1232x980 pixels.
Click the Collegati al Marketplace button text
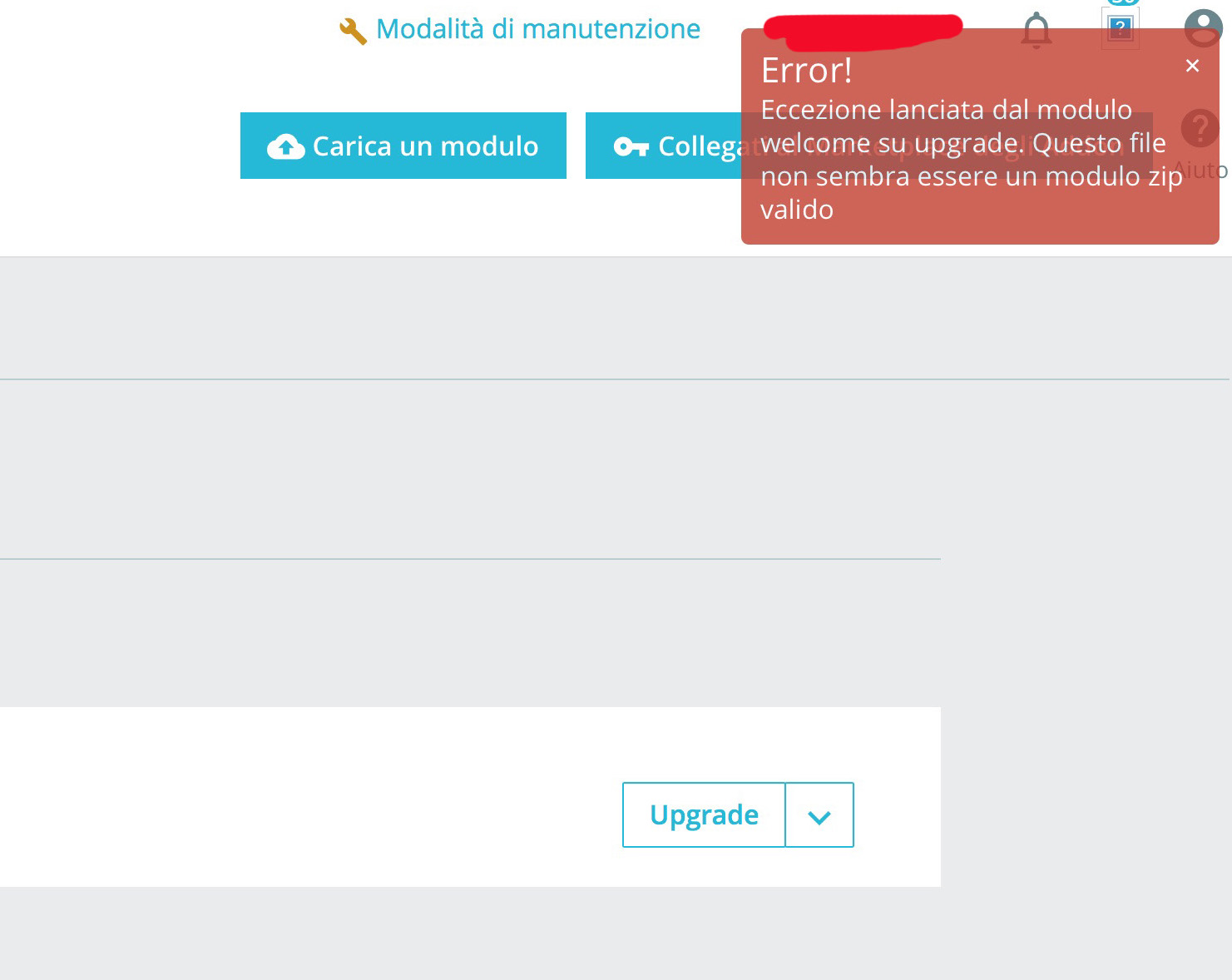[x=890, y=146]
